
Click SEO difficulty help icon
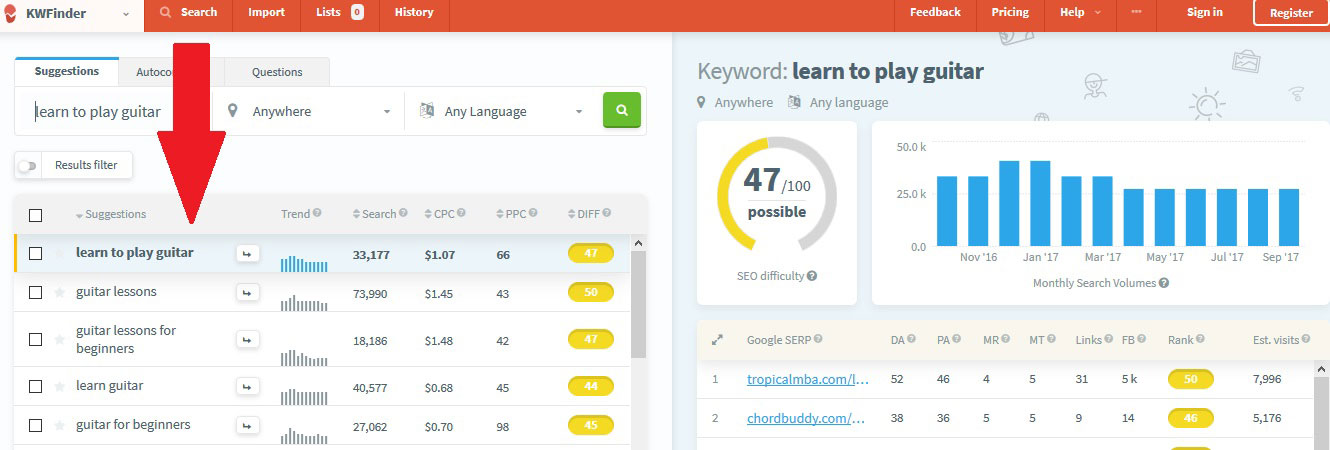(812, 276)
